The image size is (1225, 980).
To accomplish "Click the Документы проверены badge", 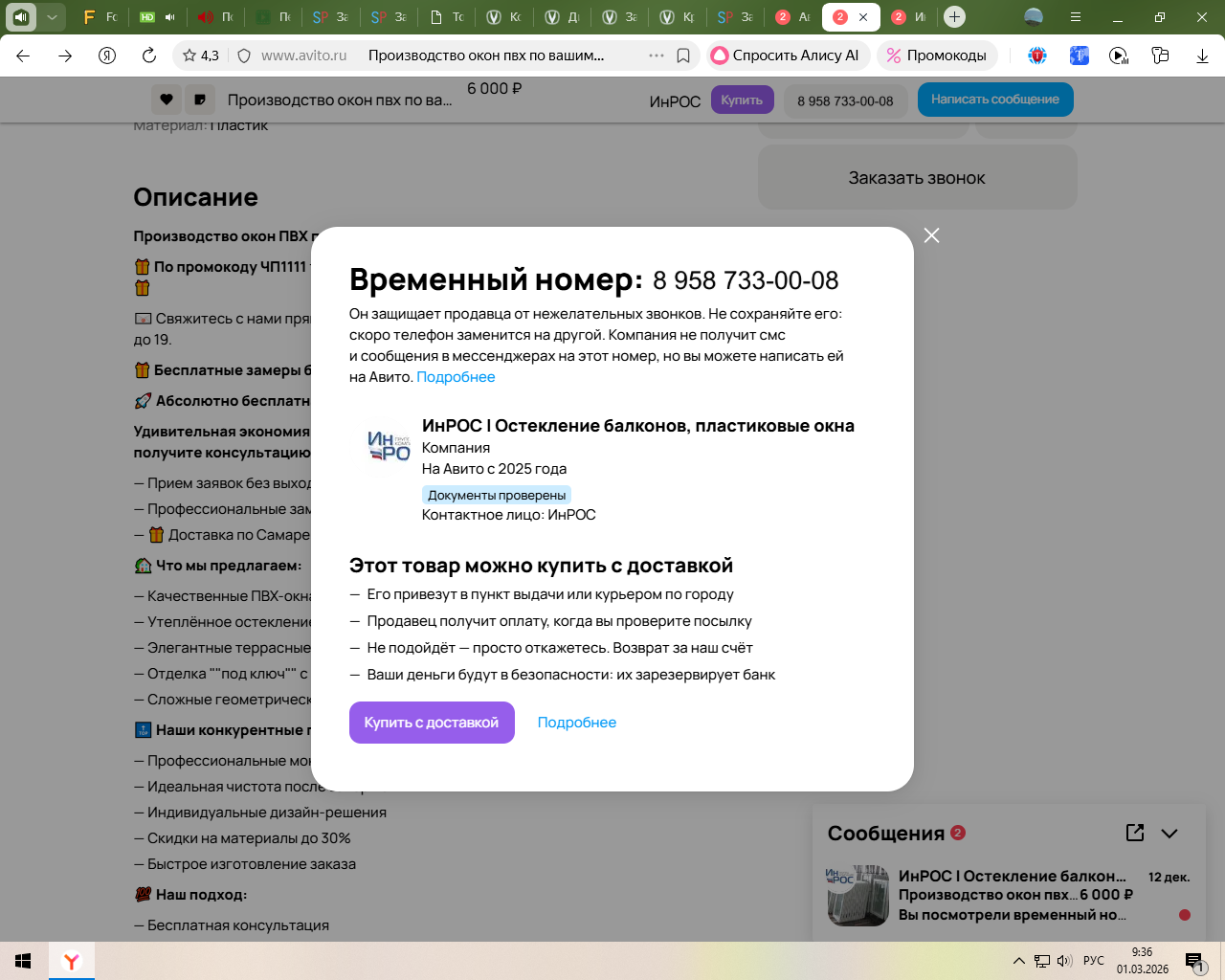I will coord(497,495).
